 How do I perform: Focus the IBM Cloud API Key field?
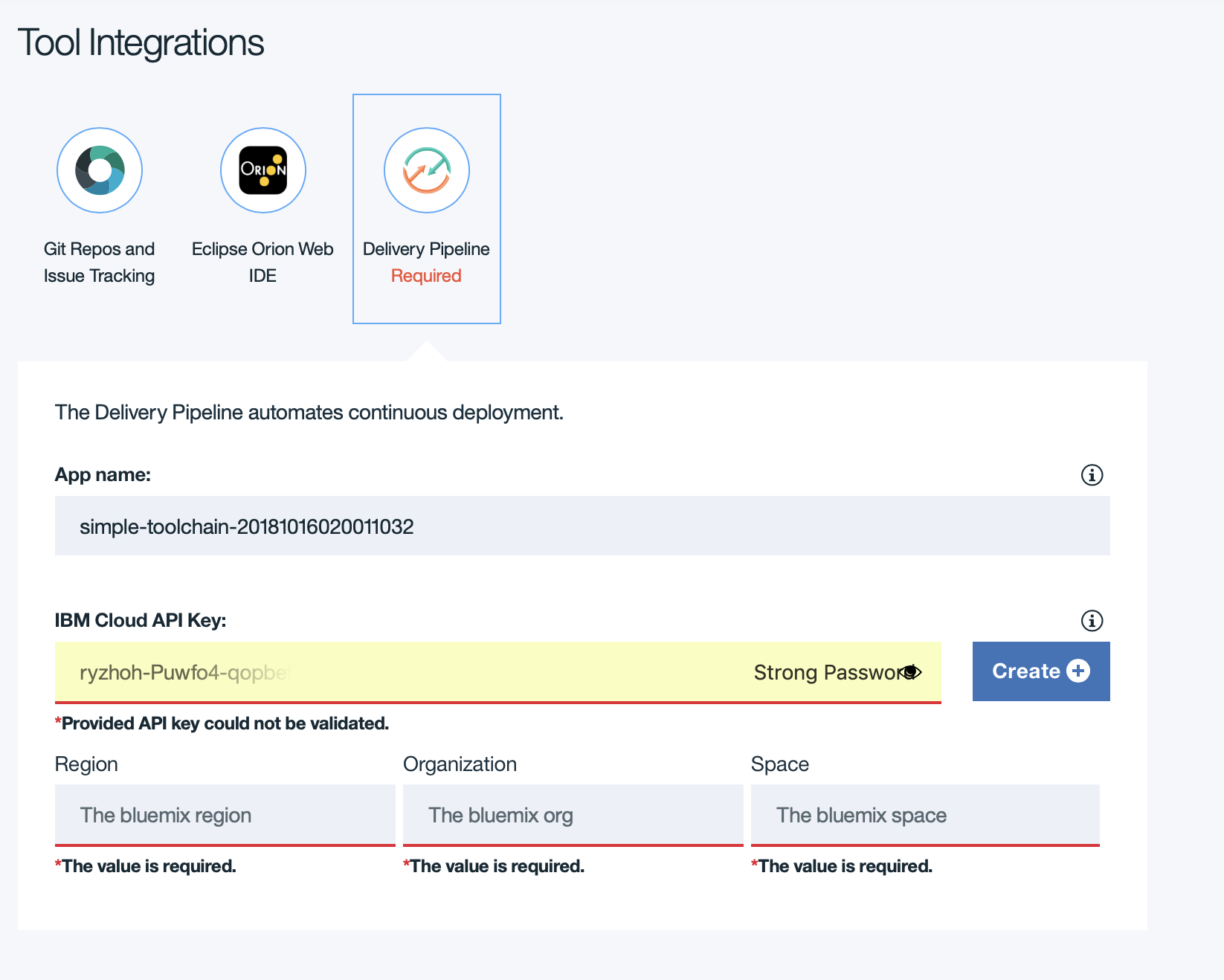(402, 672)
